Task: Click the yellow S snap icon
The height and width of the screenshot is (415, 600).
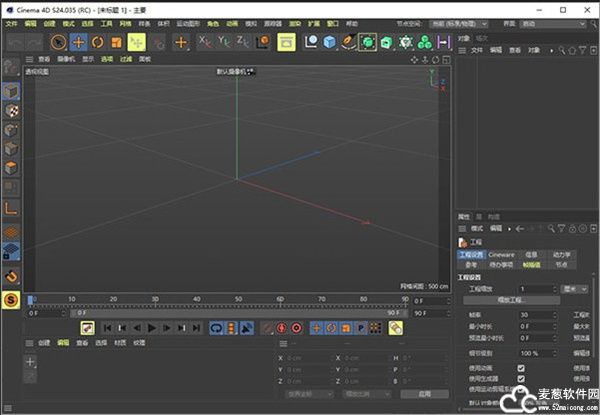Action: pyautogui.click(x=11, y=298)
